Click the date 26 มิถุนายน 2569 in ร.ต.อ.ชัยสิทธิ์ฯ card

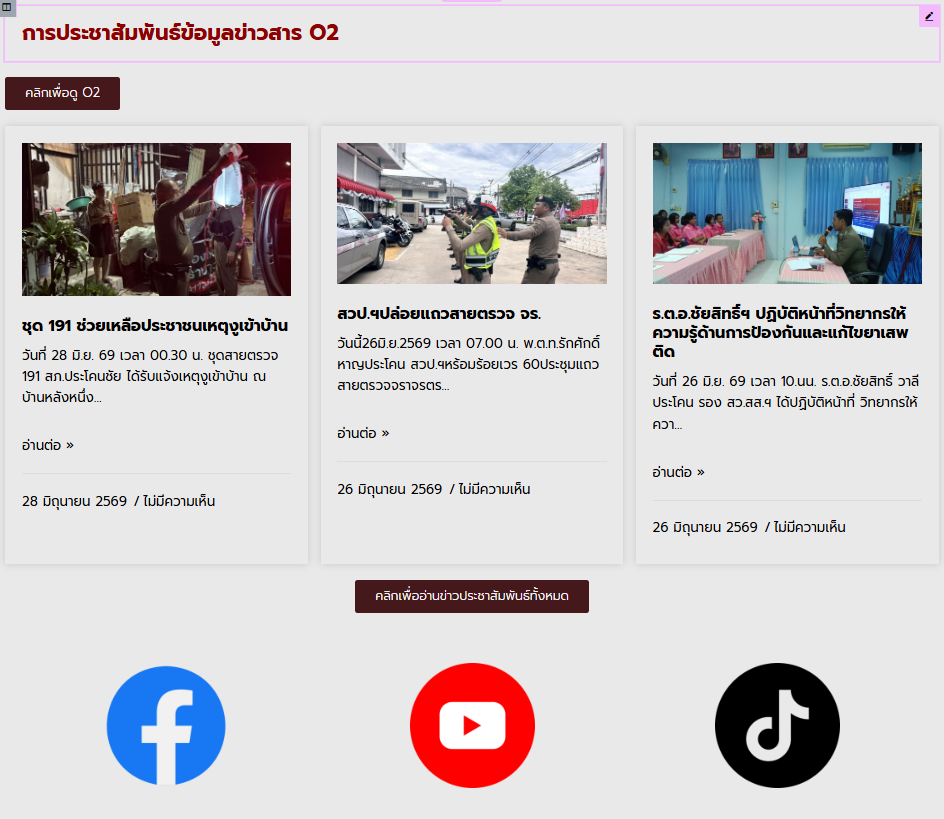[x=705, y=527]
